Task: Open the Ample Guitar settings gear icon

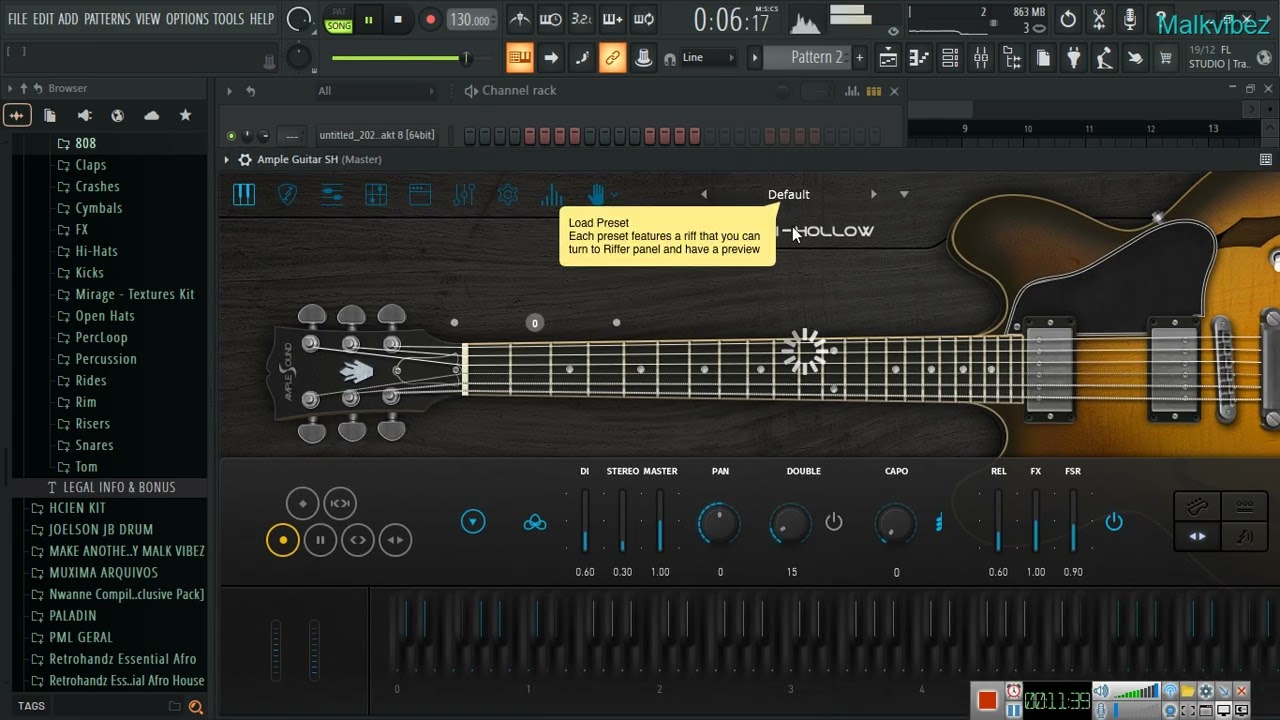Action: tap(508, 195)
